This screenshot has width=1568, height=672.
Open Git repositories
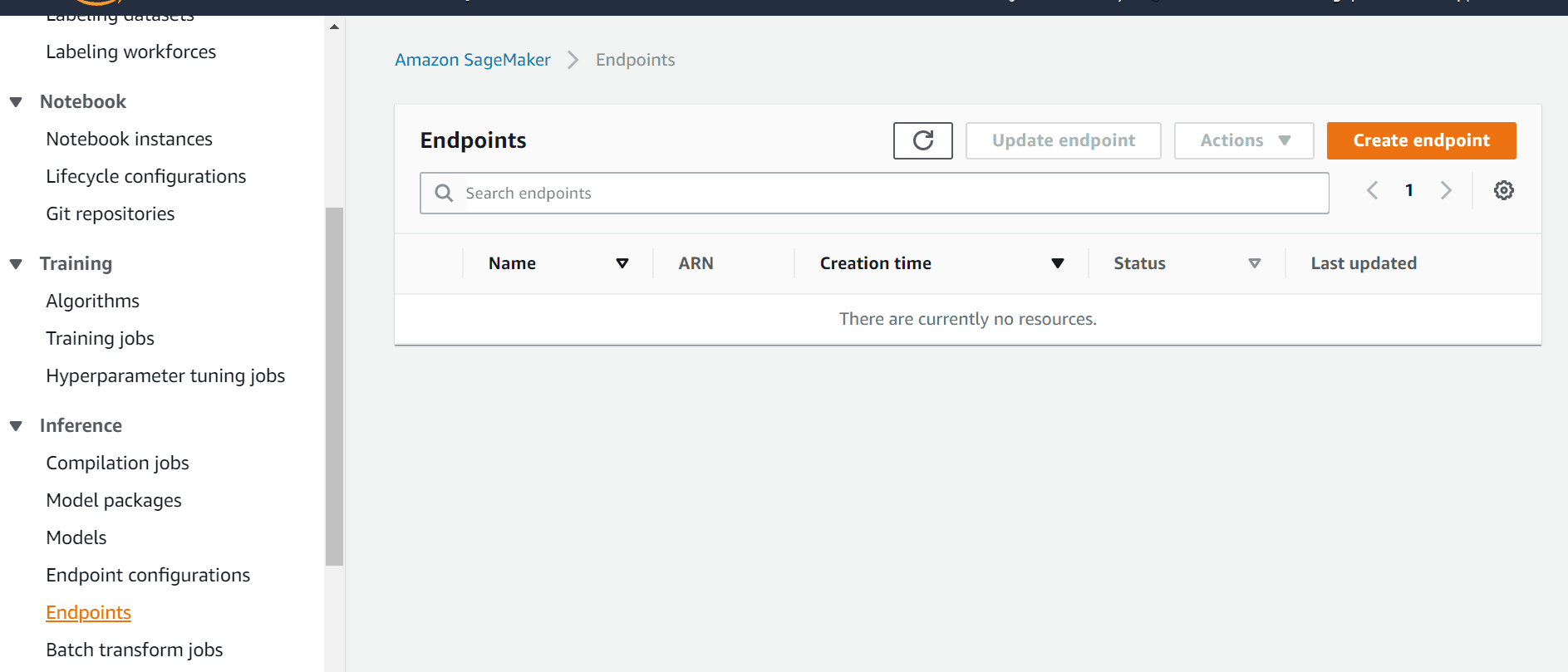[x=110, y=213]
